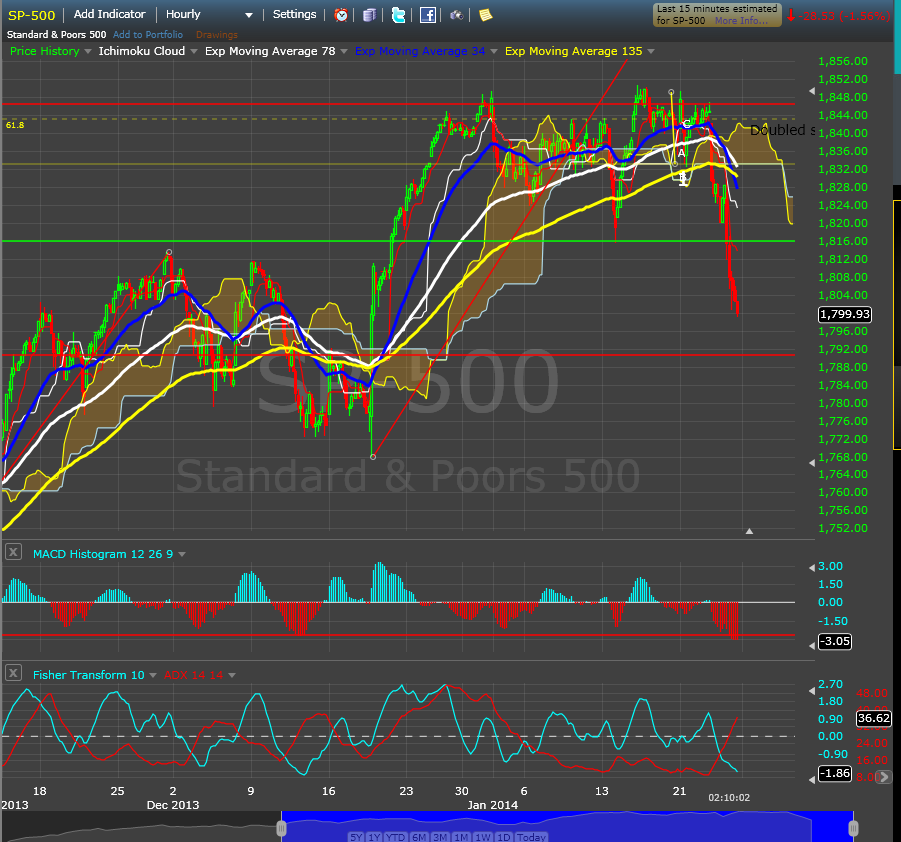Click the alarm clock alert icon
Viewport: 901px width, 842px height.
(x=341, y=15)
